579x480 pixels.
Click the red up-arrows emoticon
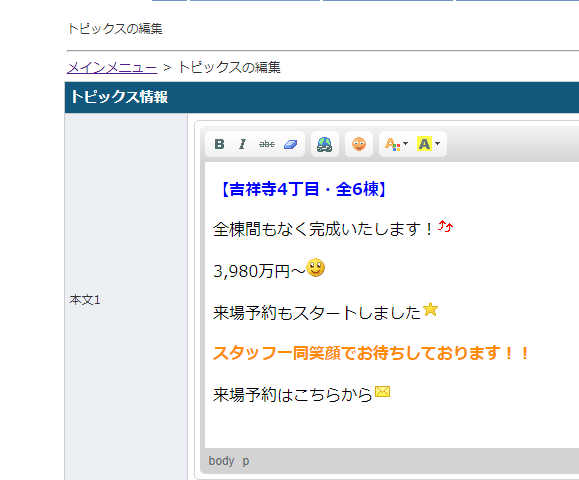point(445,226)
